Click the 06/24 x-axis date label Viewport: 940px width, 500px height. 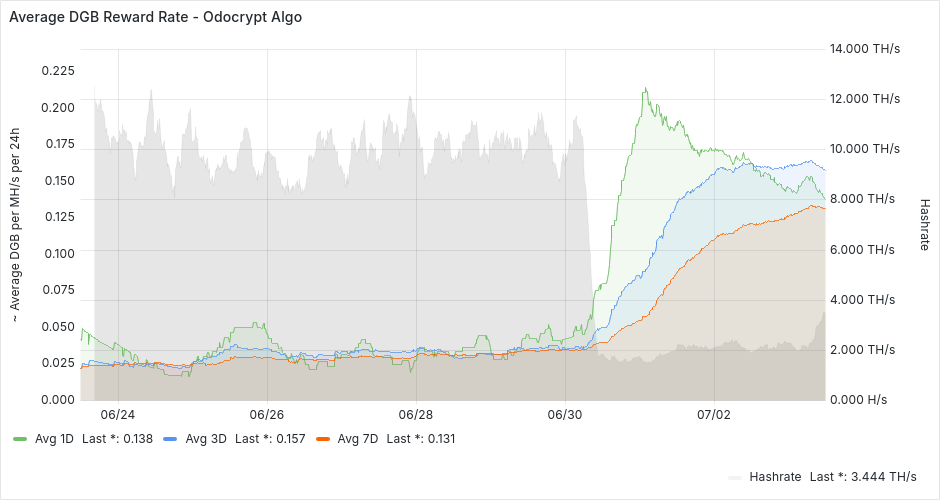[118, 415]
